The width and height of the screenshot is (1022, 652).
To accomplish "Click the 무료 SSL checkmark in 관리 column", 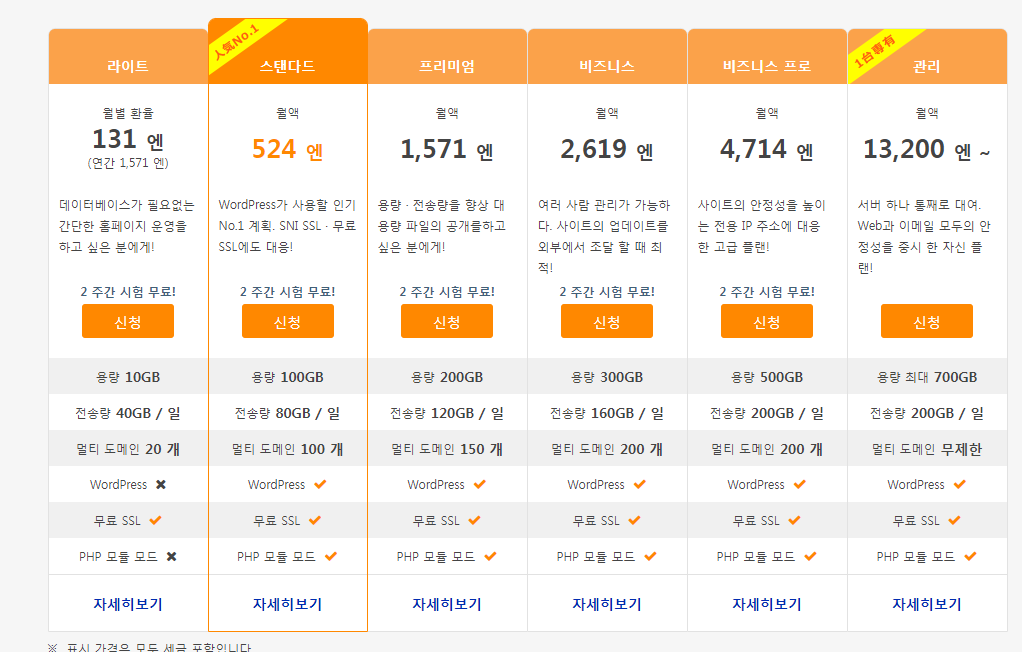I will (x=954, y=521).
